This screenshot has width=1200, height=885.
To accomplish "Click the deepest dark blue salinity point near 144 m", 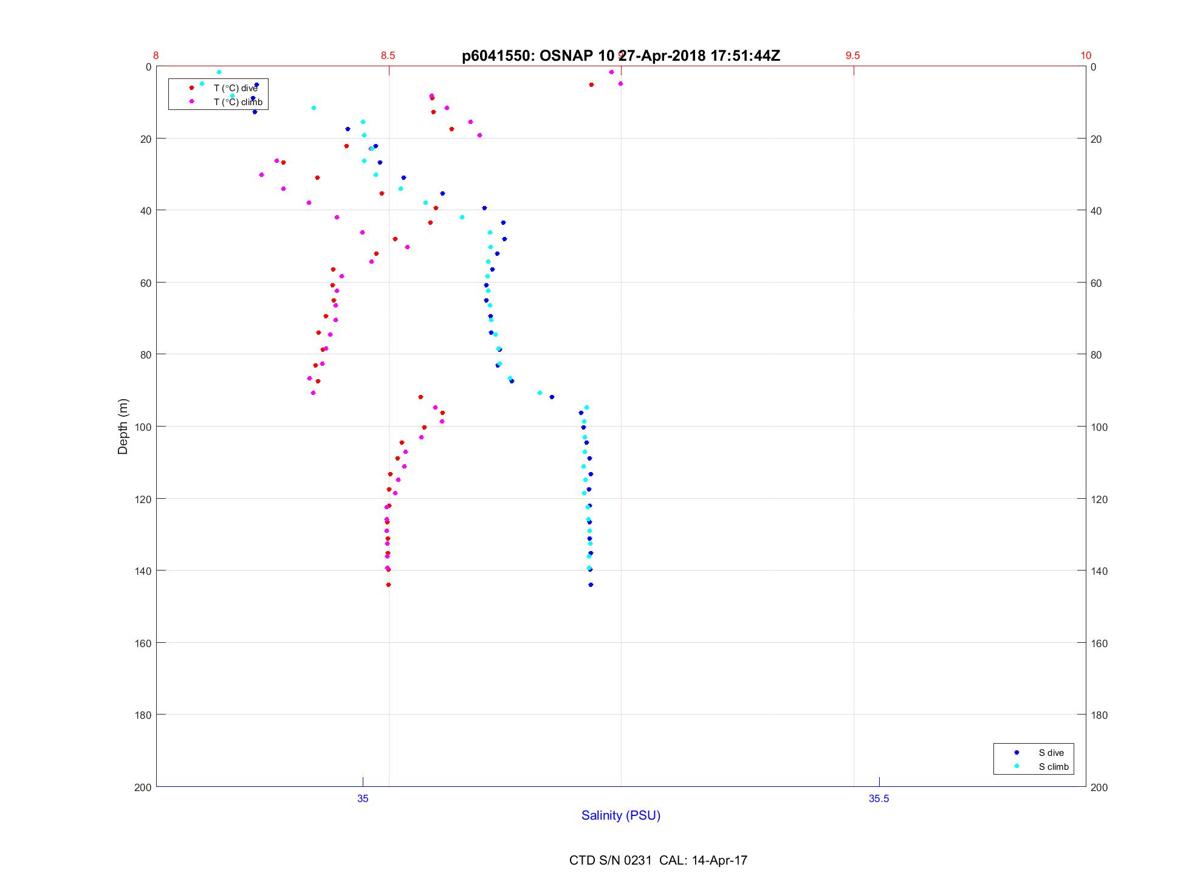I will pyautogui.click(x=591, y=585).
